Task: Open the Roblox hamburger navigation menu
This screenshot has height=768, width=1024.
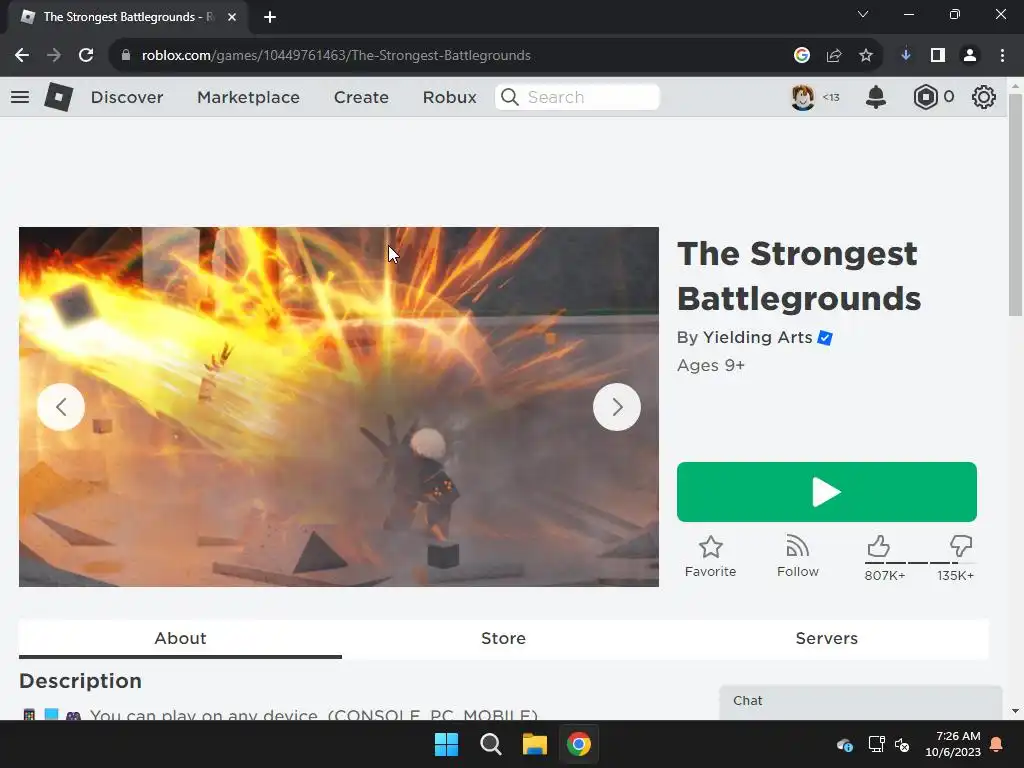Action: coord(20,97)
